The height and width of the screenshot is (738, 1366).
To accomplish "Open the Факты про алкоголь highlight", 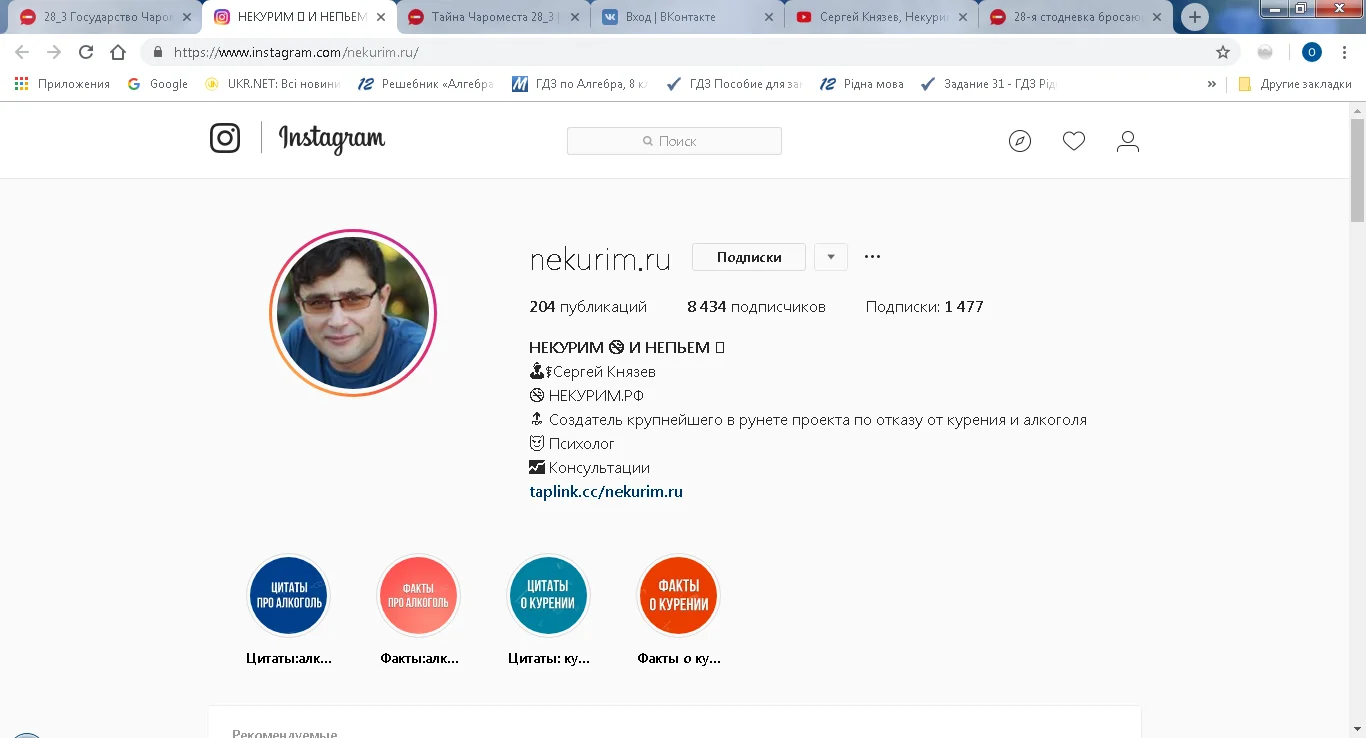I will pyautogui.click(x=418, y=596).
